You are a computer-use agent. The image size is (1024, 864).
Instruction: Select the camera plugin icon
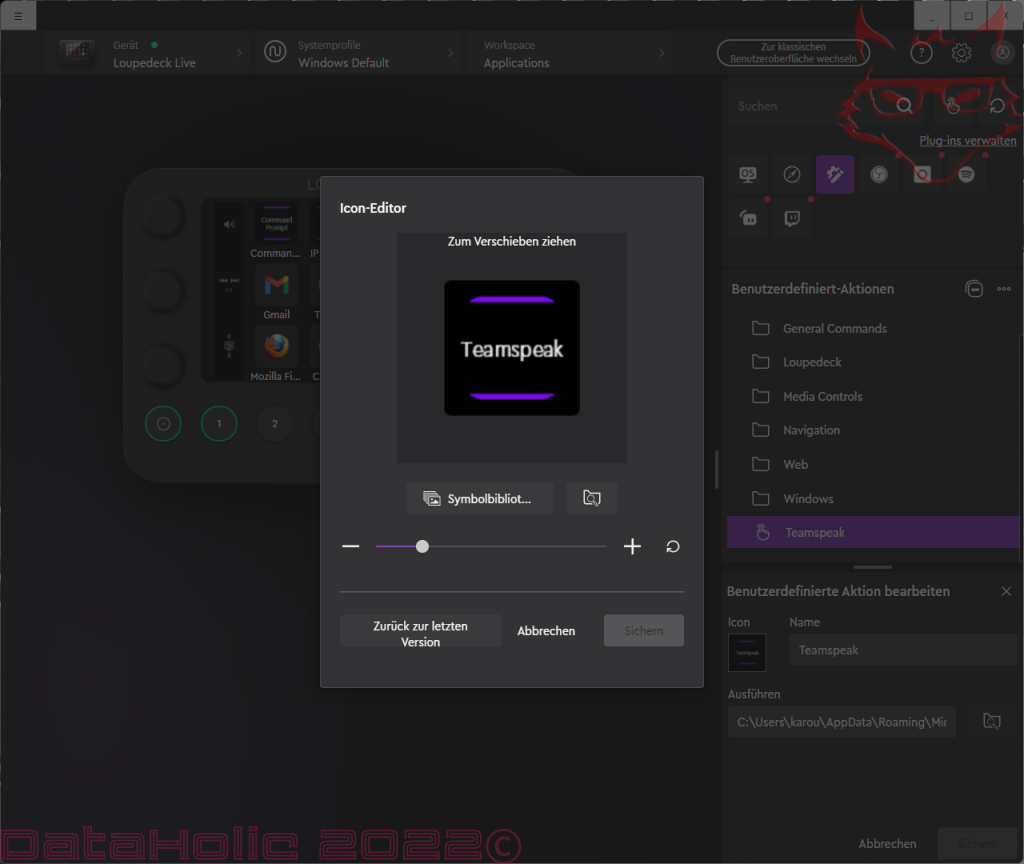[x=922, y=174]
